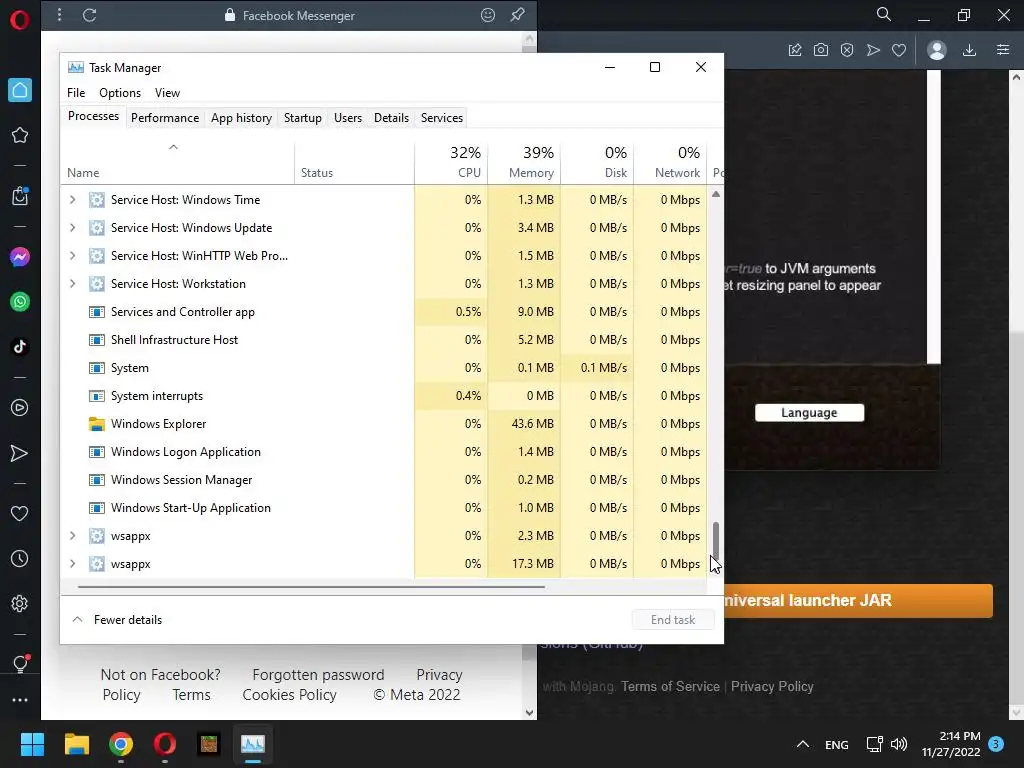
Task: Open Google Chrome from taskbar
Action: point(121,744)
